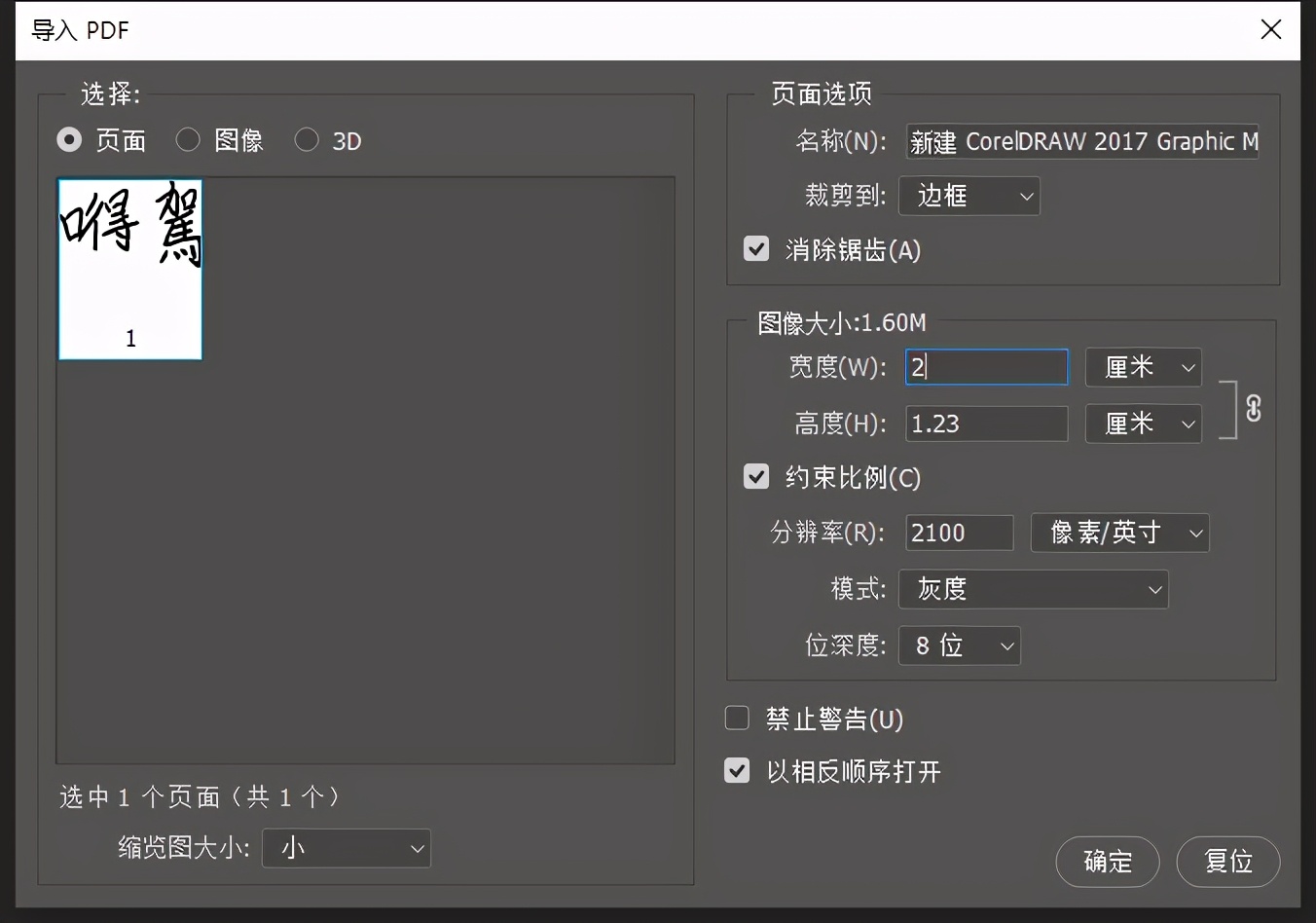Select the 图像 radio button
The width and height of the screenshot is (1316, 923).
coord(188,140)
